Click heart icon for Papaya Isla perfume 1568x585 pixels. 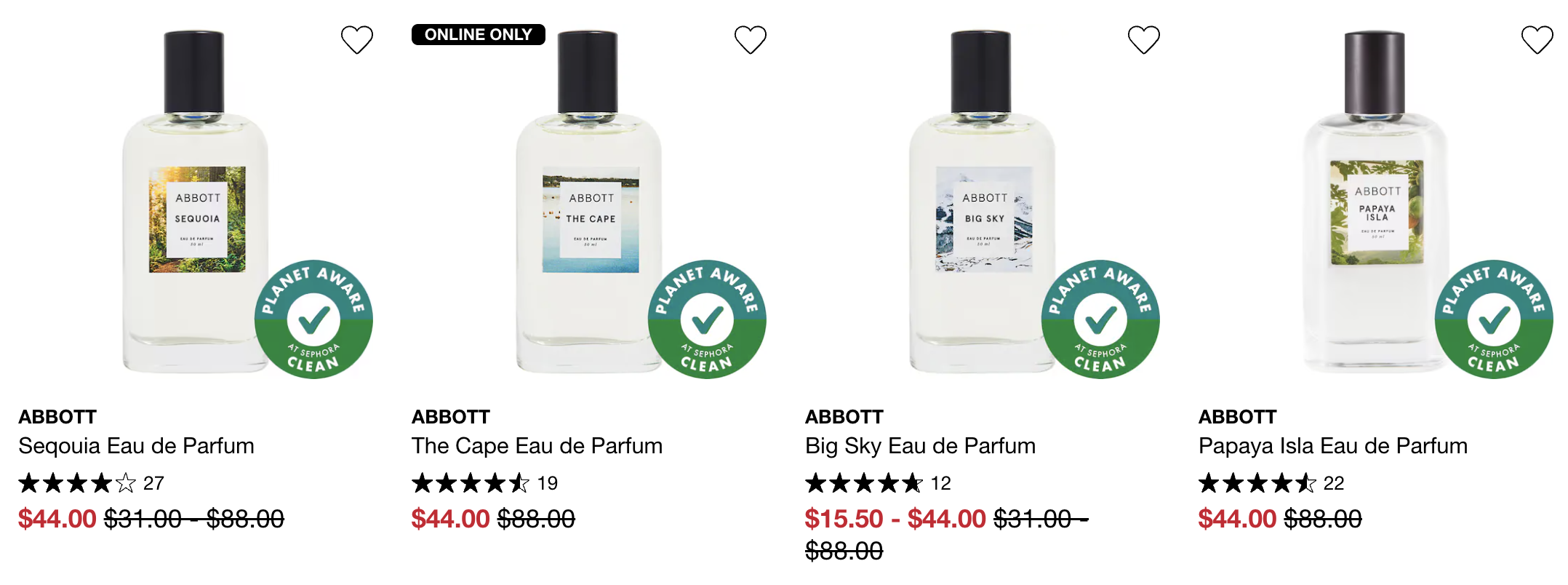click(1537, 40)
